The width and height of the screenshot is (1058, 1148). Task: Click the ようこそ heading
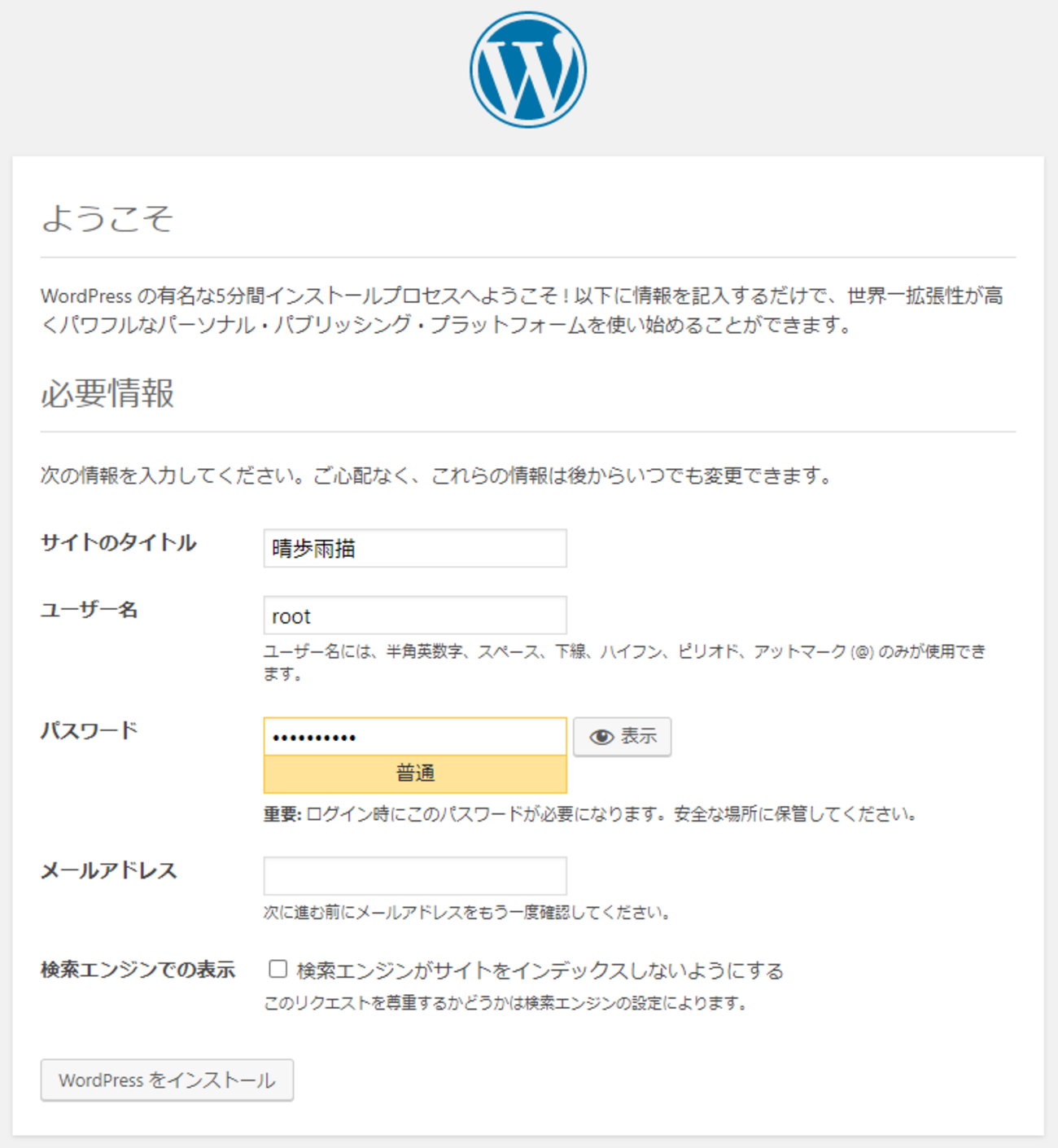(x=107, y=218)
